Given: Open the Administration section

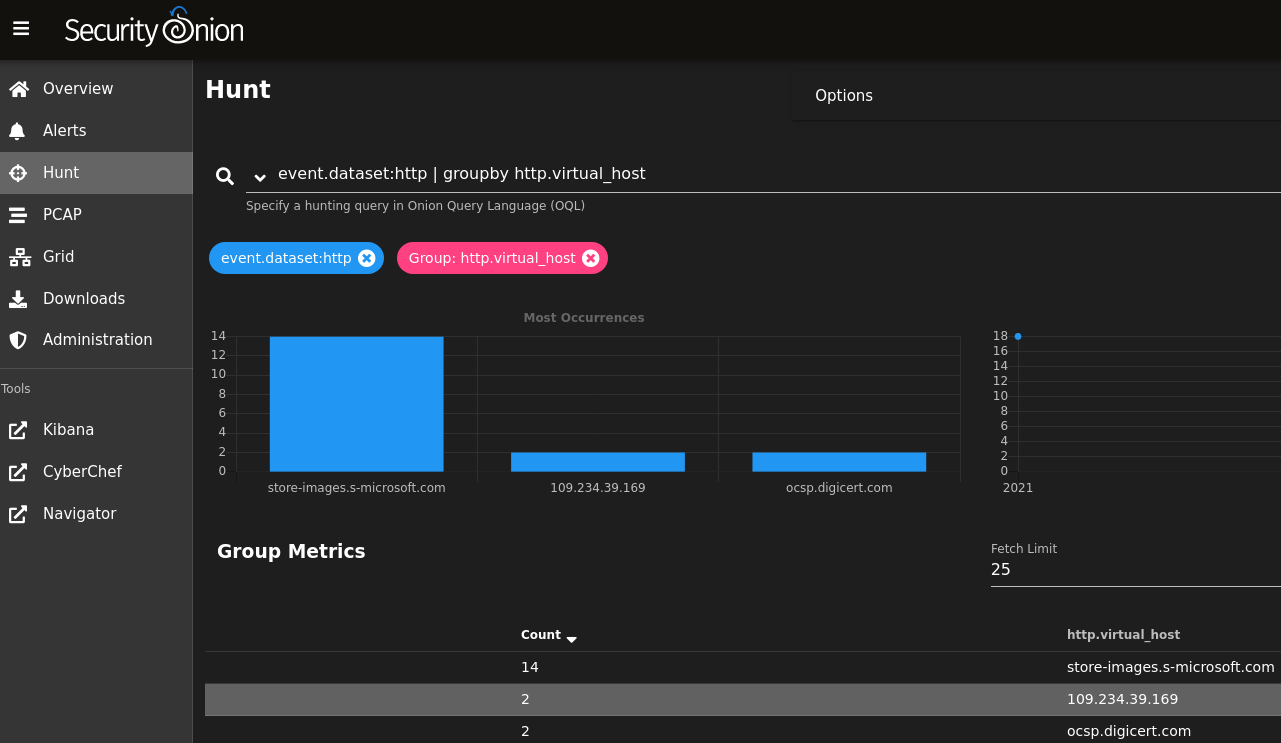Looking at the screenshot, I should point(96,340).
